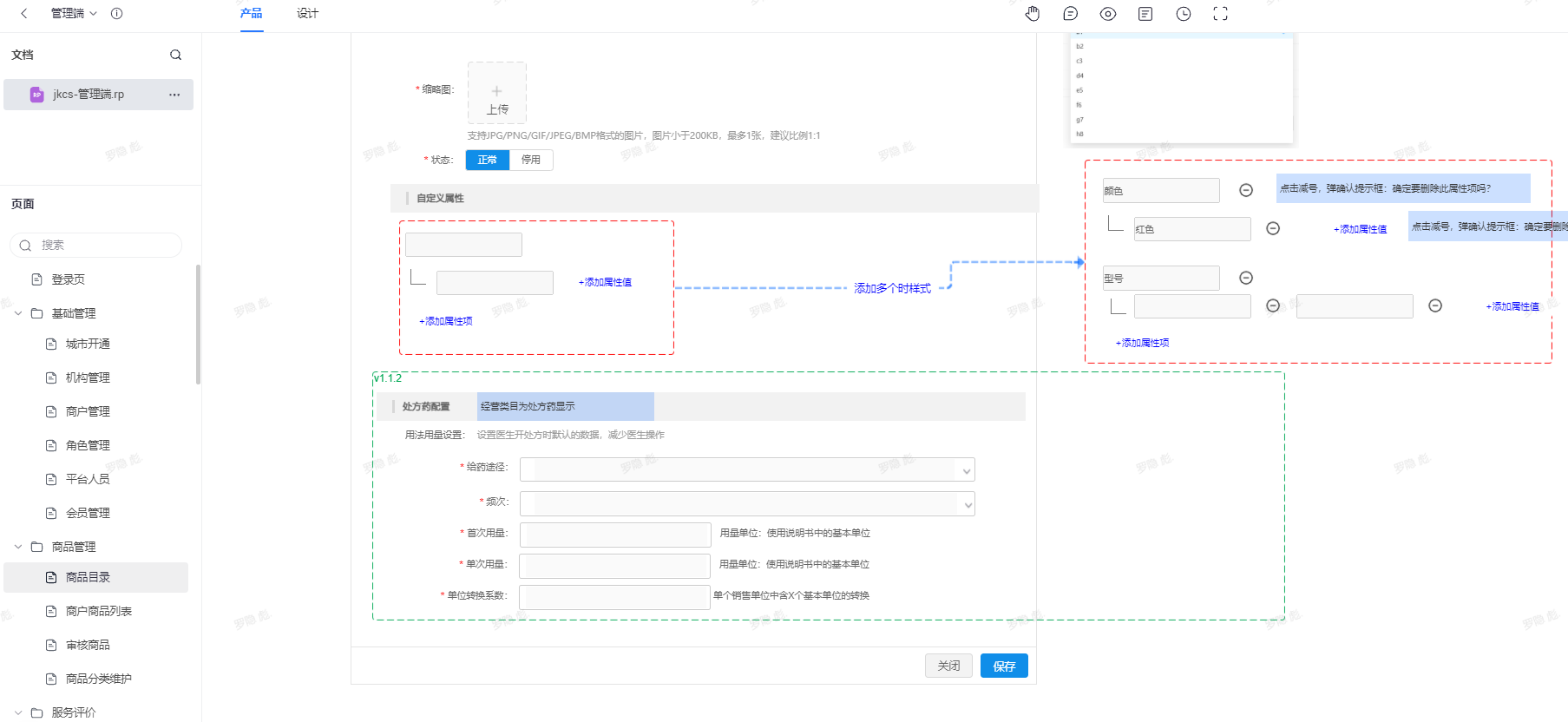Click the info circle icon
1568x722 pixels.
[x=116, y=13]
